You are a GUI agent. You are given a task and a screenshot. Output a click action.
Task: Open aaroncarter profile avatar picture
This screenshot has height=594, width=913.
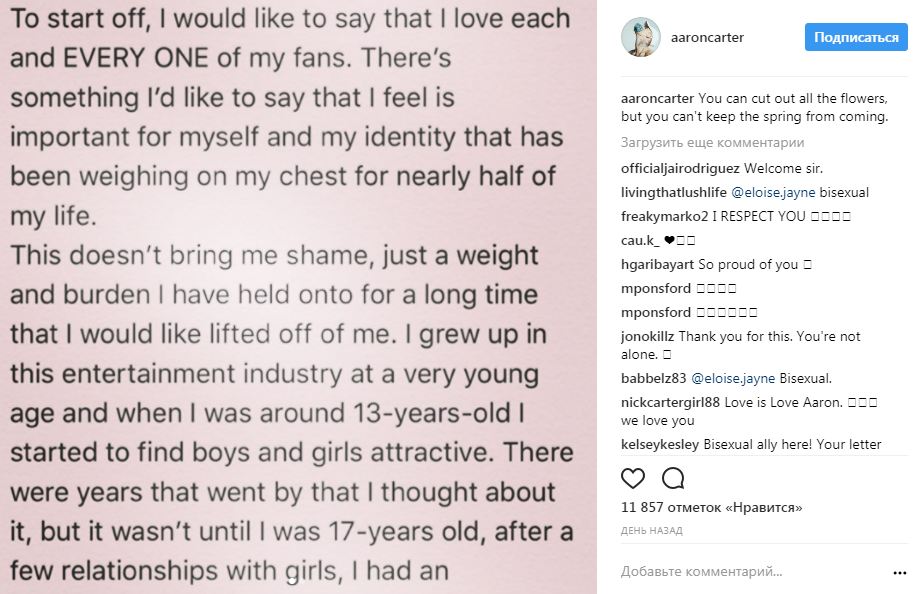click(640, 38)
